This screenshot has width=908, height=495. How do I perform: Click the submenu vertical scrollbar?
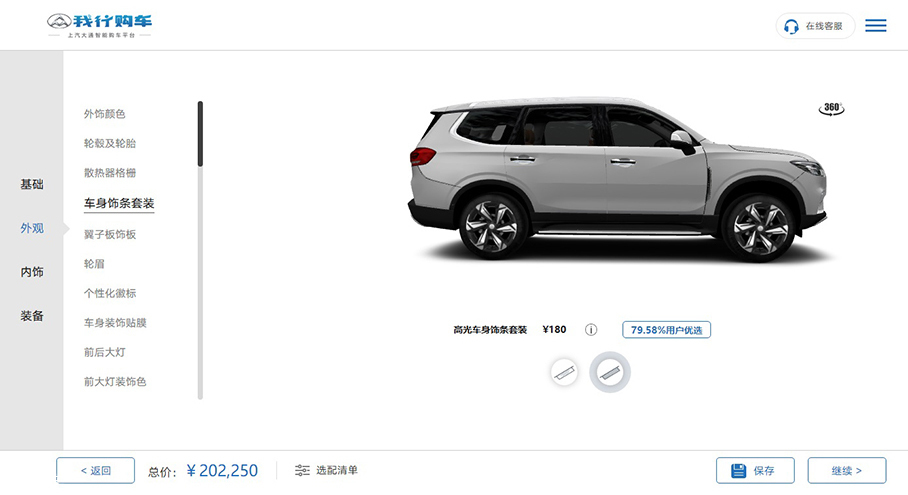pyautogui.click(x=200, y=250)
